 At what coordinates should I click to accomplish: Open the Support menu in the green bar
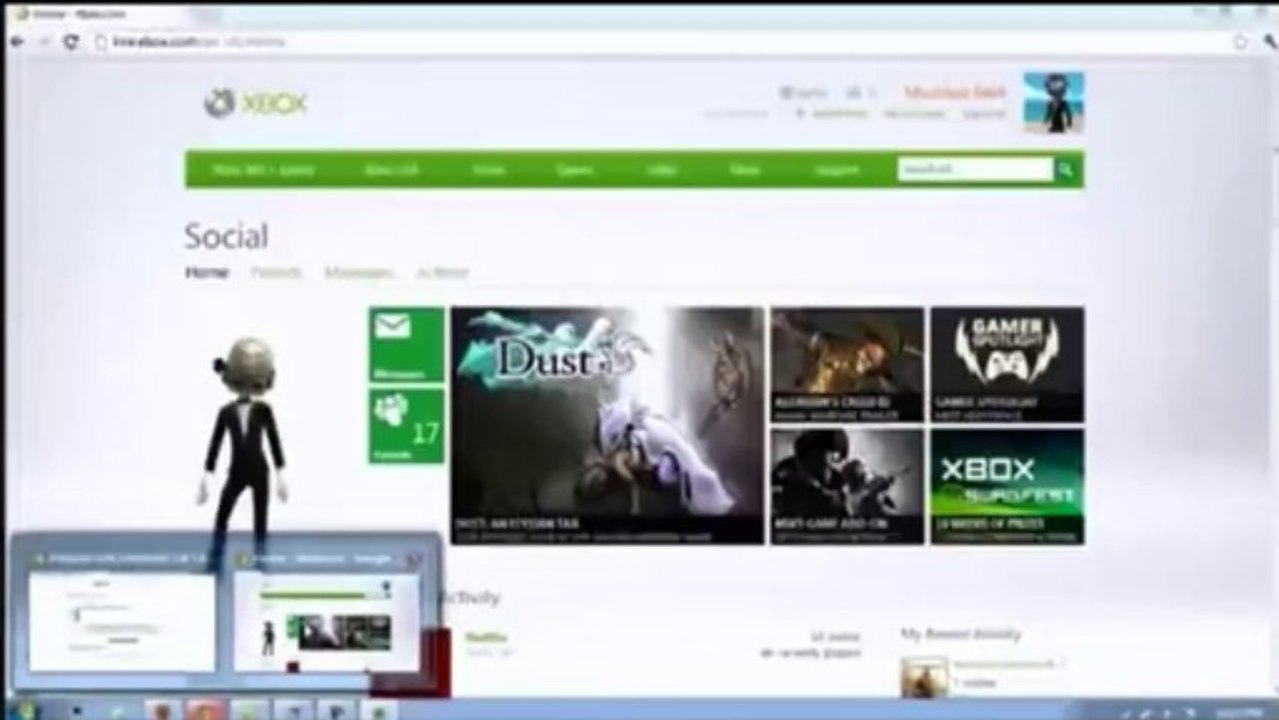(x=836, y=170)
